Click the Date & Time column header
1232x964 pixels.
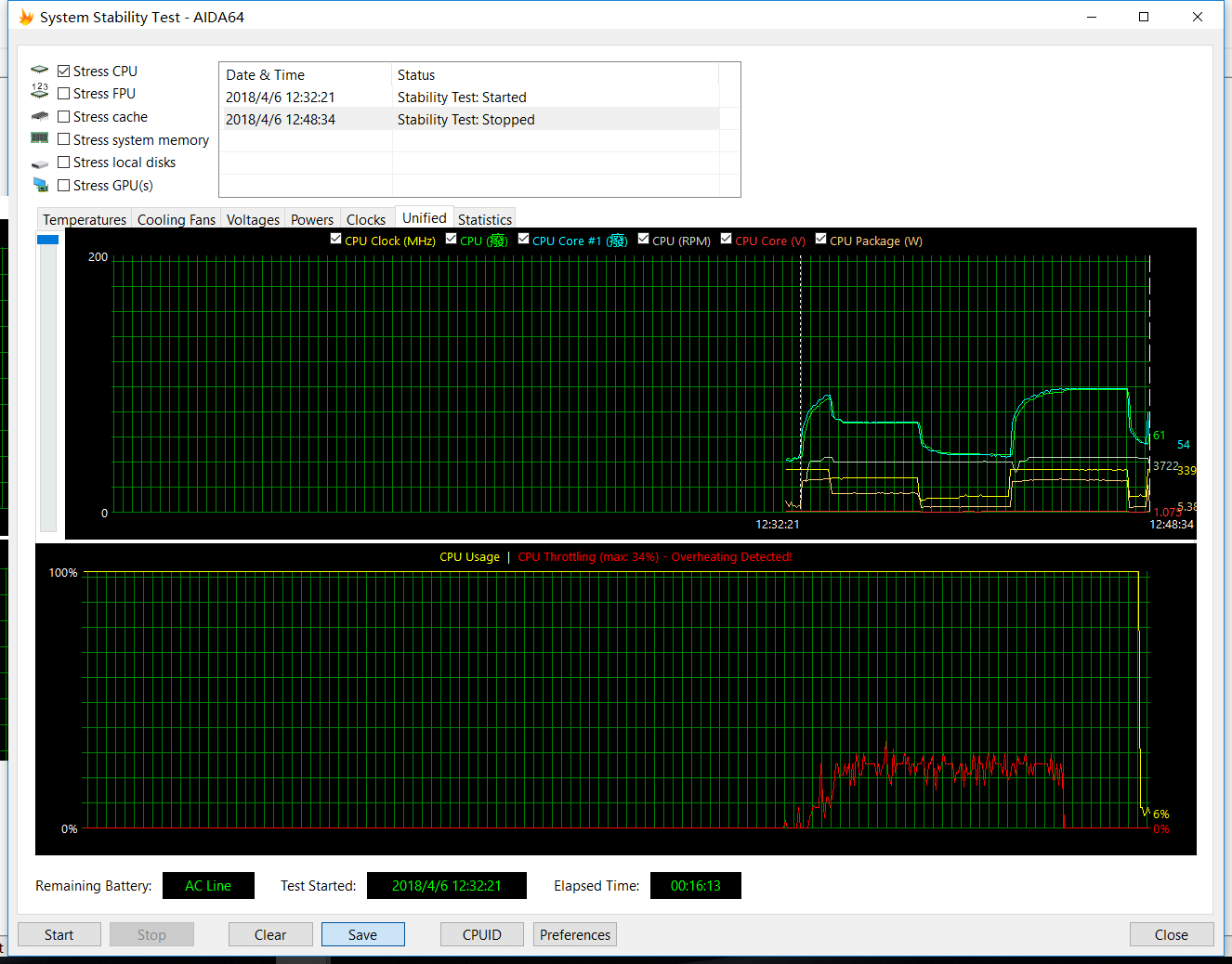[x=306, y=74]
